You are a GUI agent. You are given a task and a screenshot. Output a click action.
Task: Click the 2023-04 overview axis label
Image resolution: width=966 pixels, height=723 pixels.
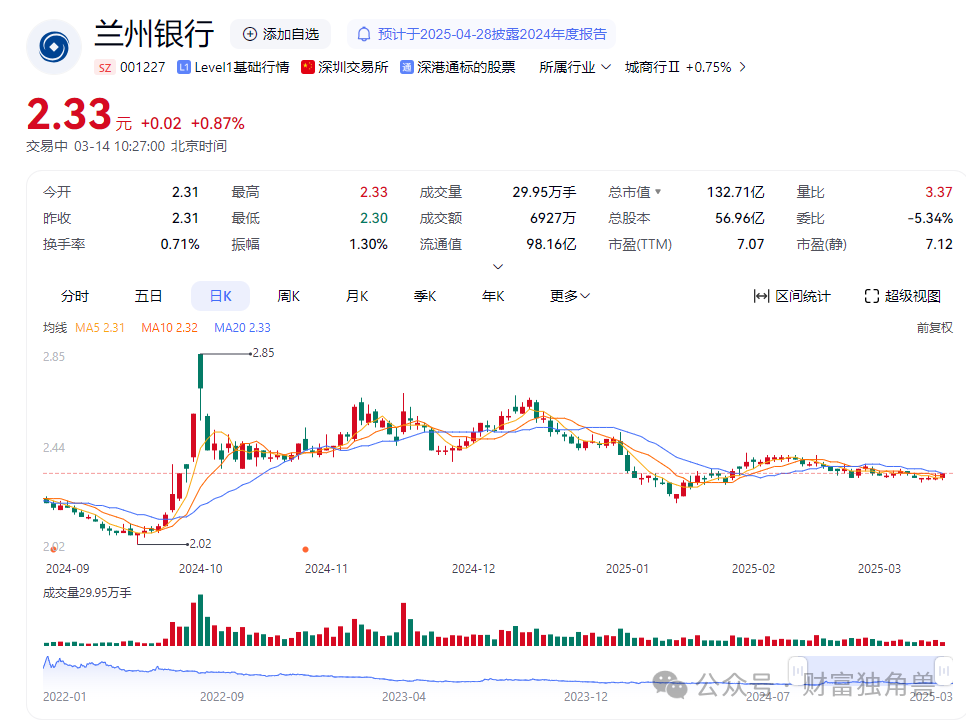404,697
